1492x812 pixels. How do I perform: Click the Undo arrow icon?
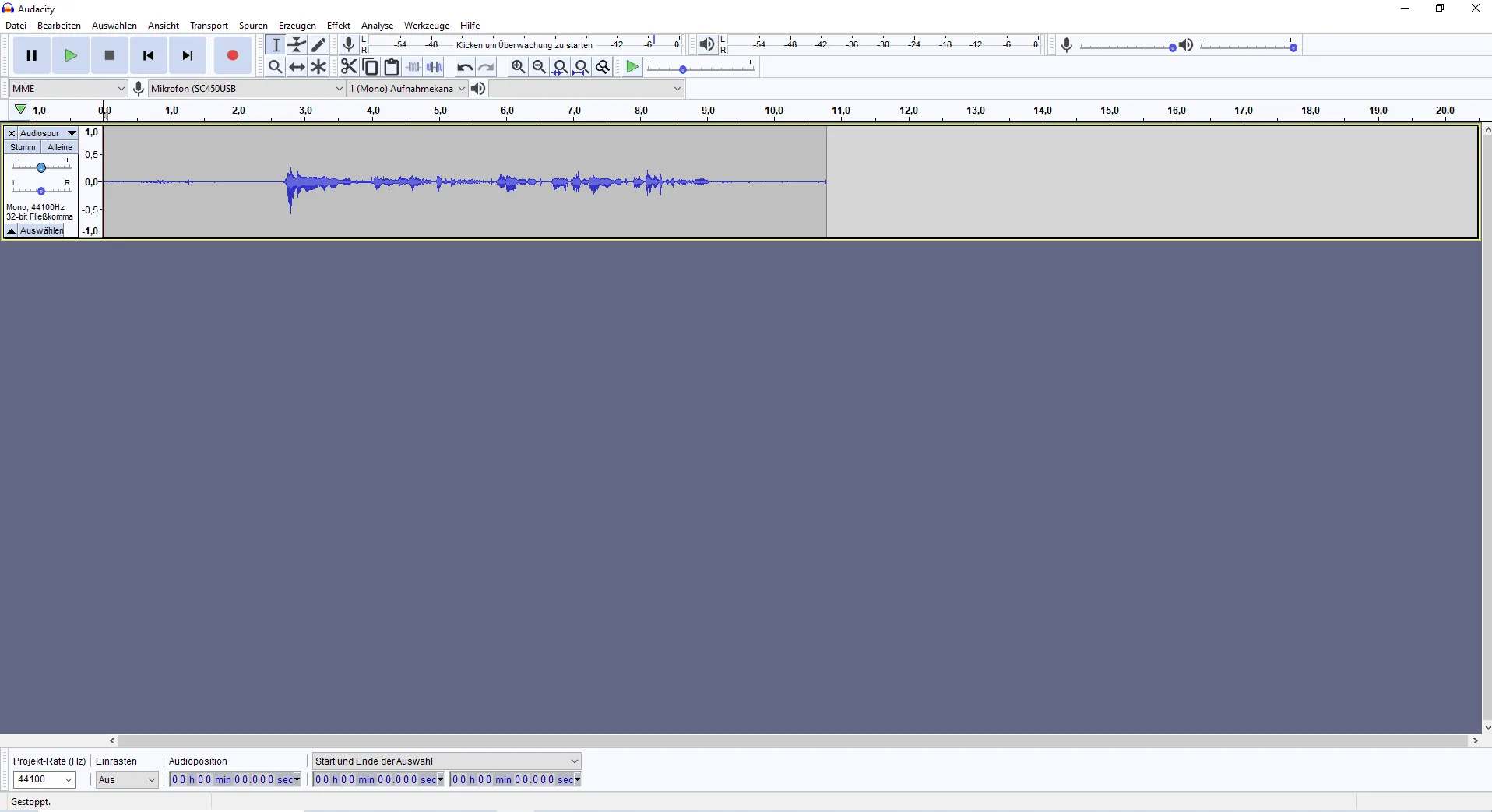pos(464,67)
